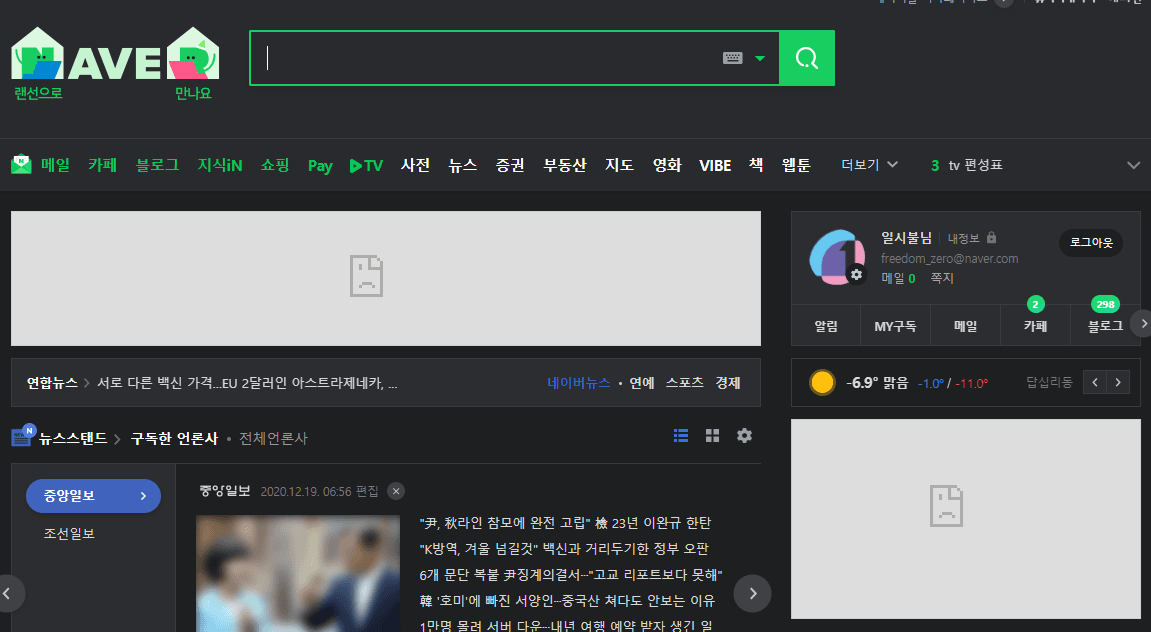This screenshot has height=632, width=1151.
Task: Show more account tabs with right arrow
Action: tap(1142, 324)
